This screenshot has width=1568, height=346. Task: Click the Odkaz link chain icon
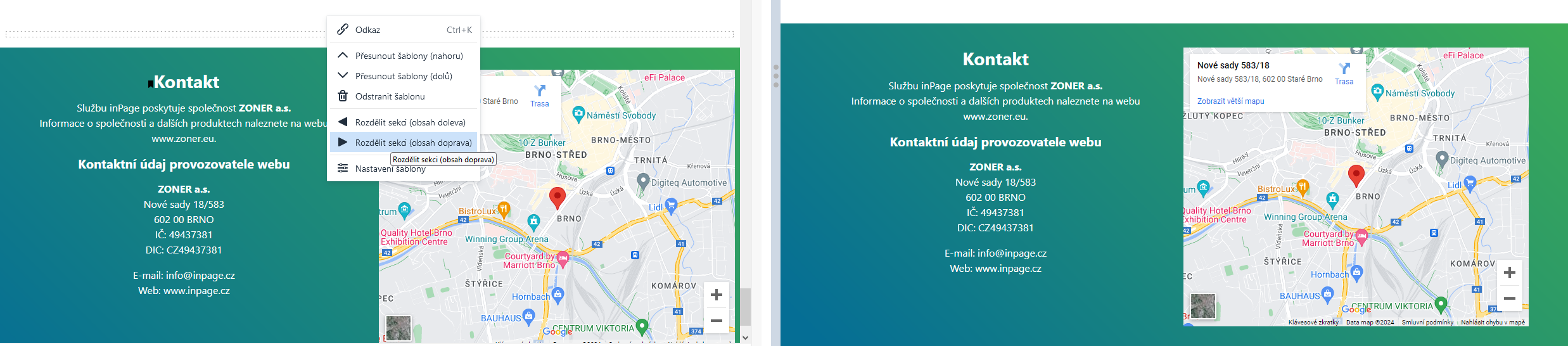[343, 29]
